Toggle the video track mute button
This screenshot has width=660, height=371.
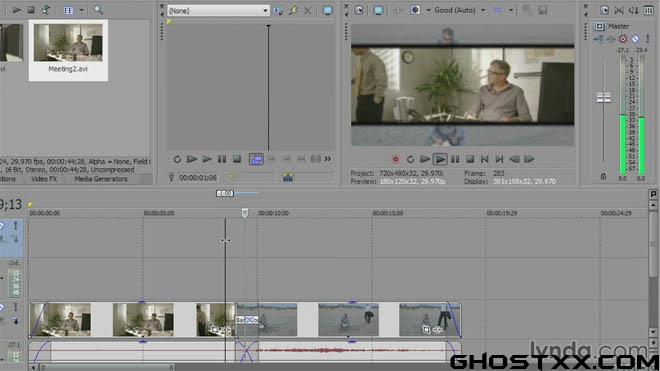(2, 307)
